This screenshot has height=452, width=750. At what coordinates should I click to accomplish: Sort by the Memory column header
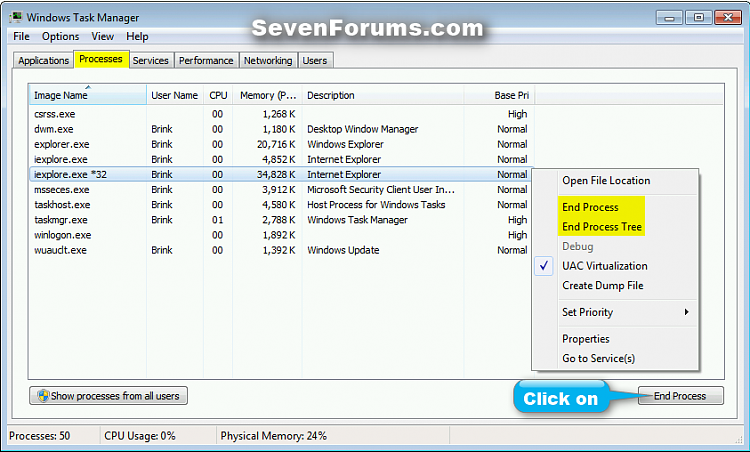267,95
